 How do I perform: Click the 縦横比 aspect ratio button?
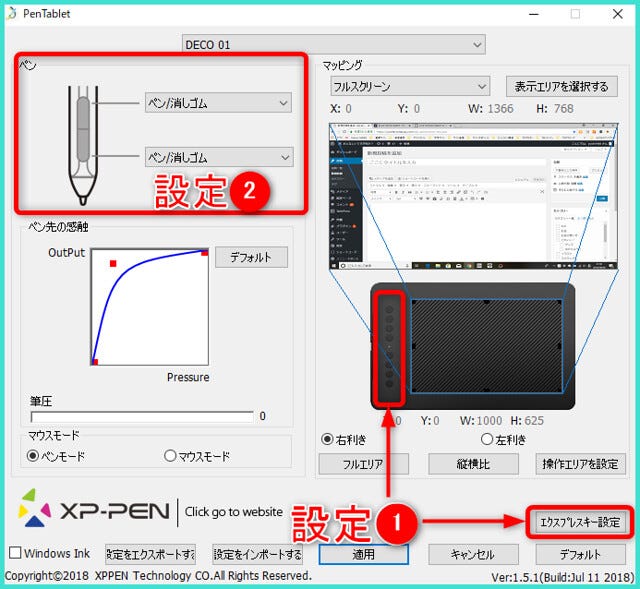[x=473, y=464]
